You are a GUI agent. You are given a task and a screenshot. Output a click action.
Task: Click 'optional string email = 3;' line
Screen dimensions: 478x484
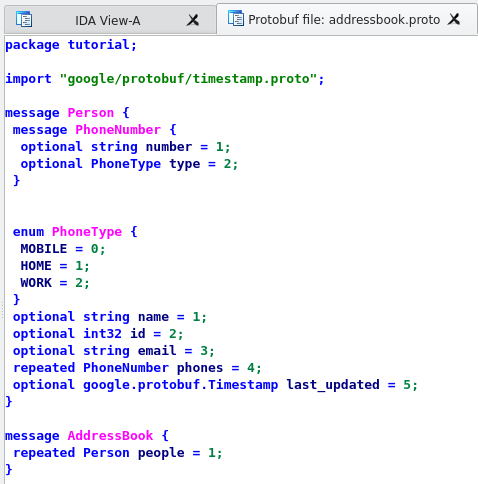[x=114, y=351]
